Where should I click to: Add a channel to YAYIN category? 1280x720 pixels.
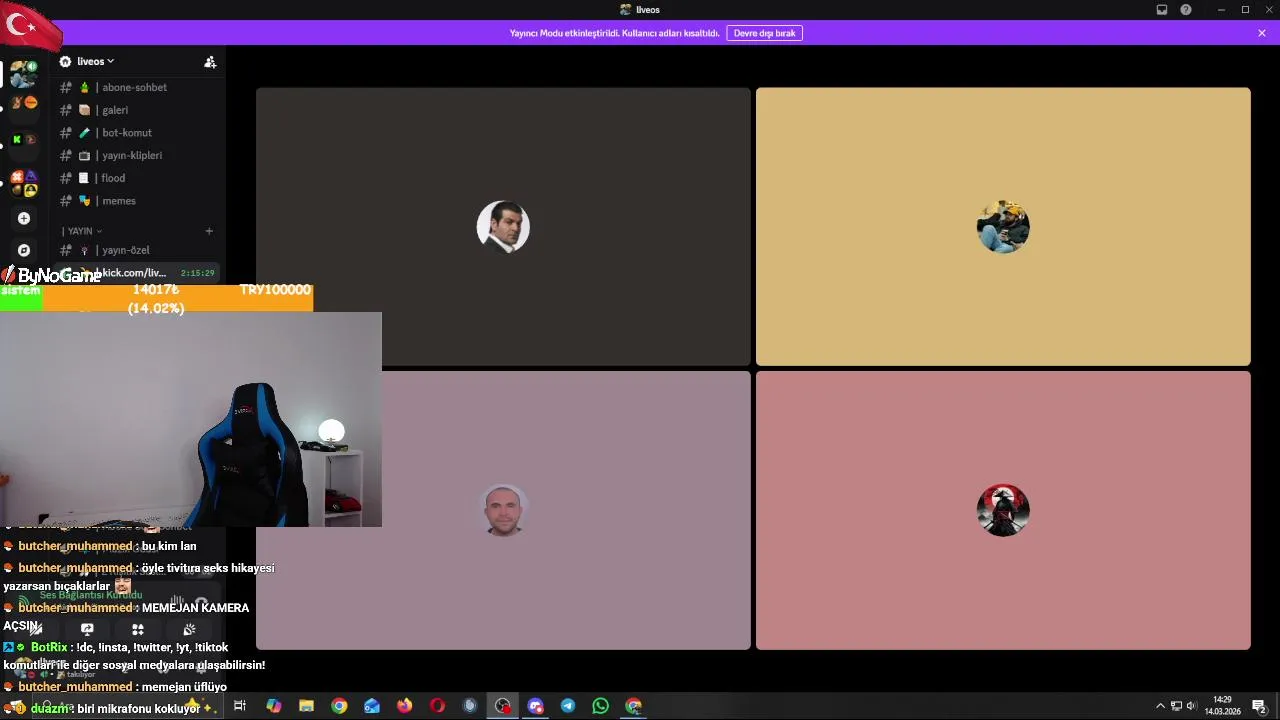tap(209, 231)
